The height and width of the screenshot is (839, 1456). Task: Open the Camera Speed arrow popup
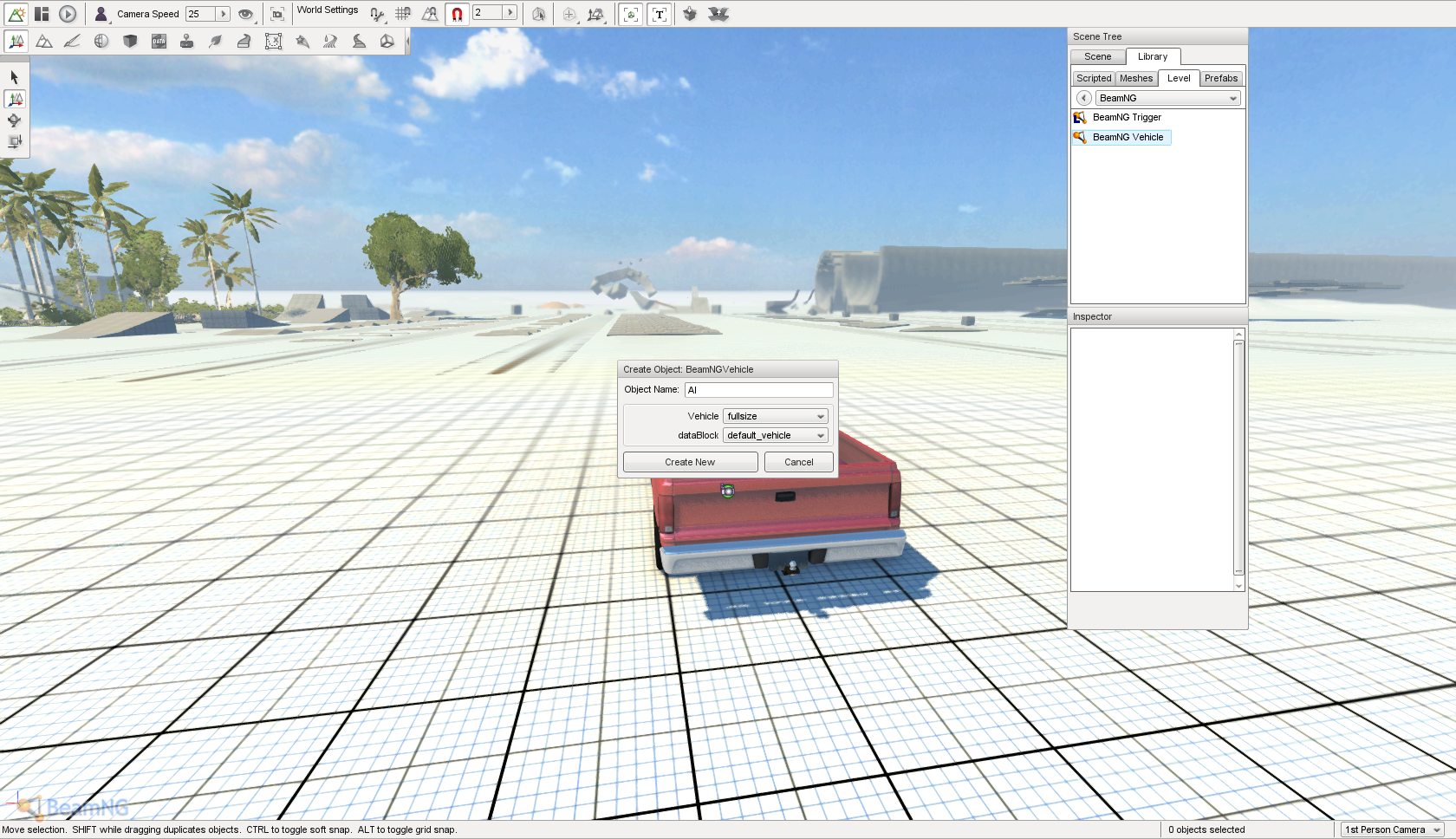pyautogui.click(x=223, y=14)
